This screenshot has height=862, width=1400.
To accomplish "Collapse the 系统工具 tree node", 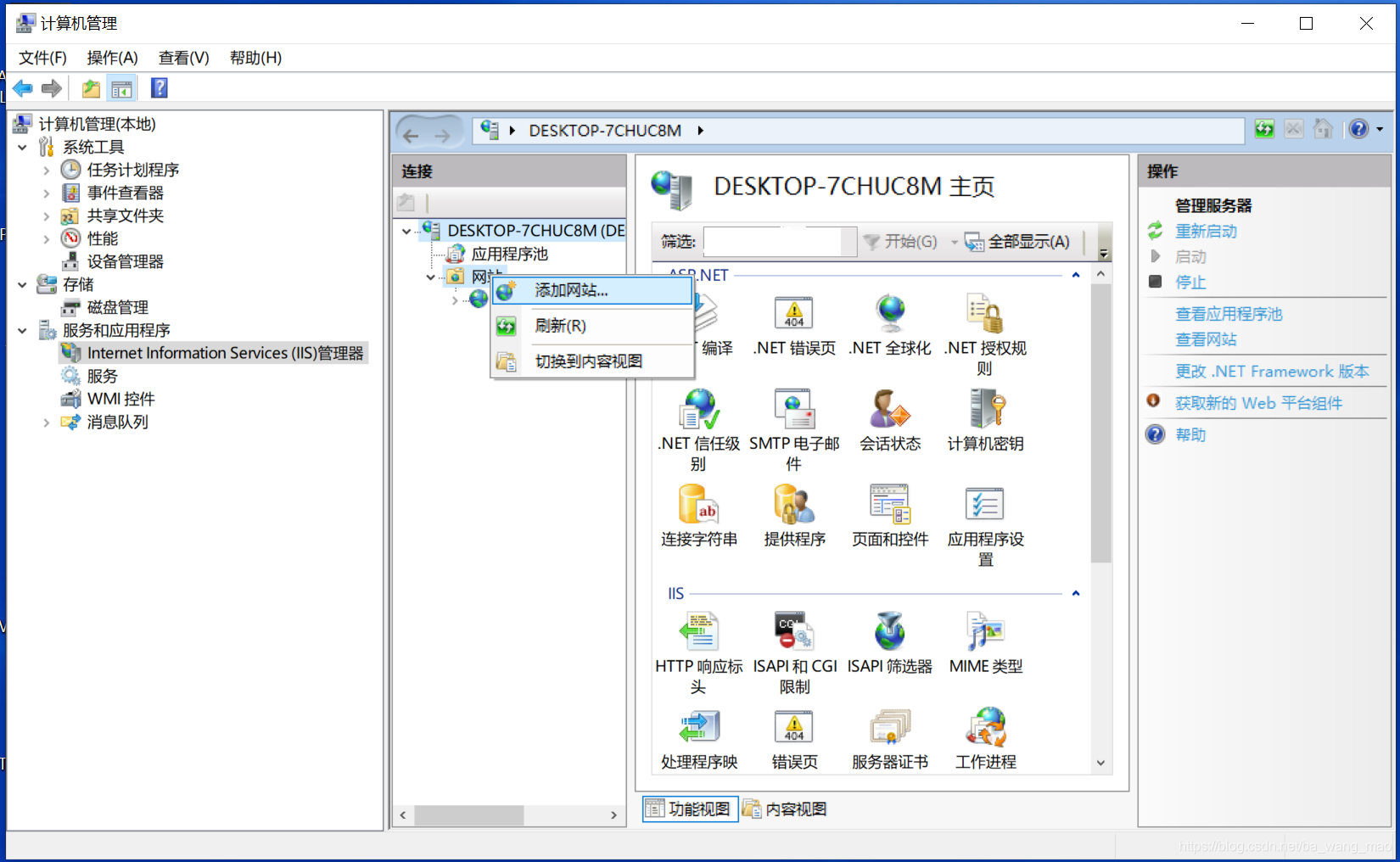I will pyautogui.click(x=22, y=148).
